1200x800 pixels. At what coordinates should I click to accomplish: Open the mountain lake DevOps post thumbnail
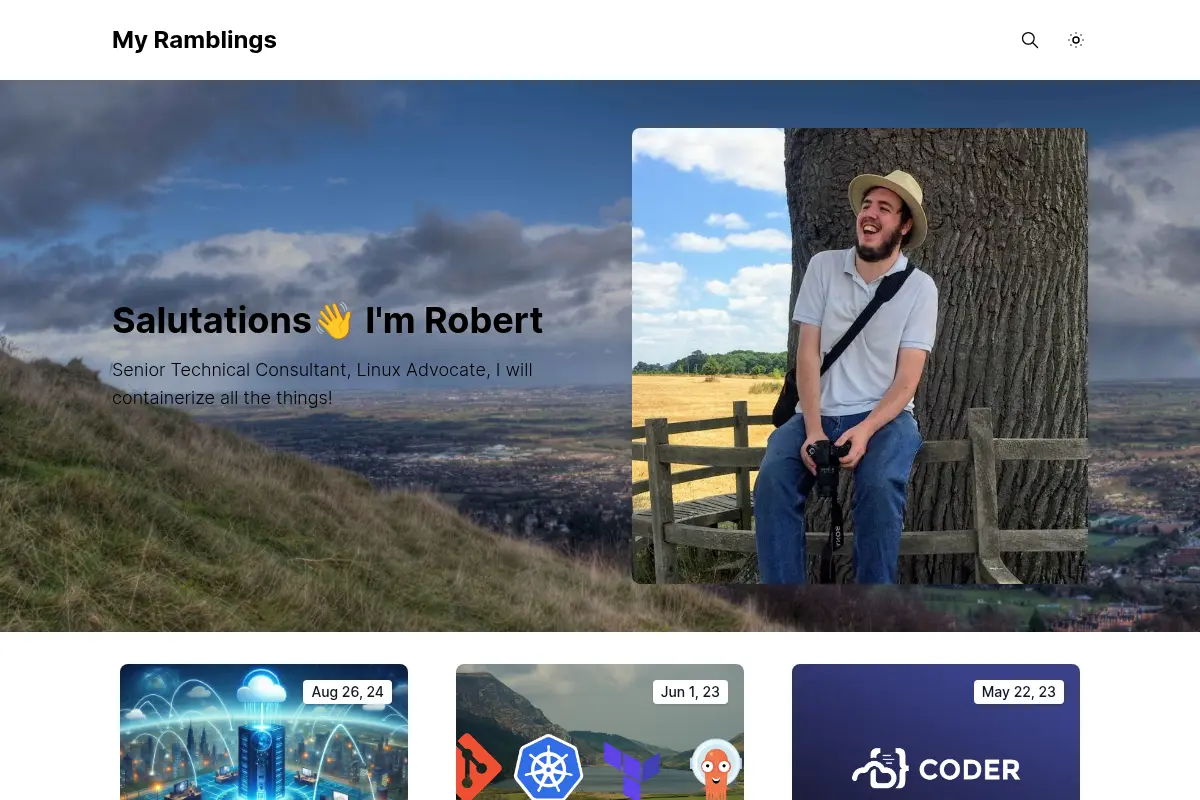pos(600,732)
